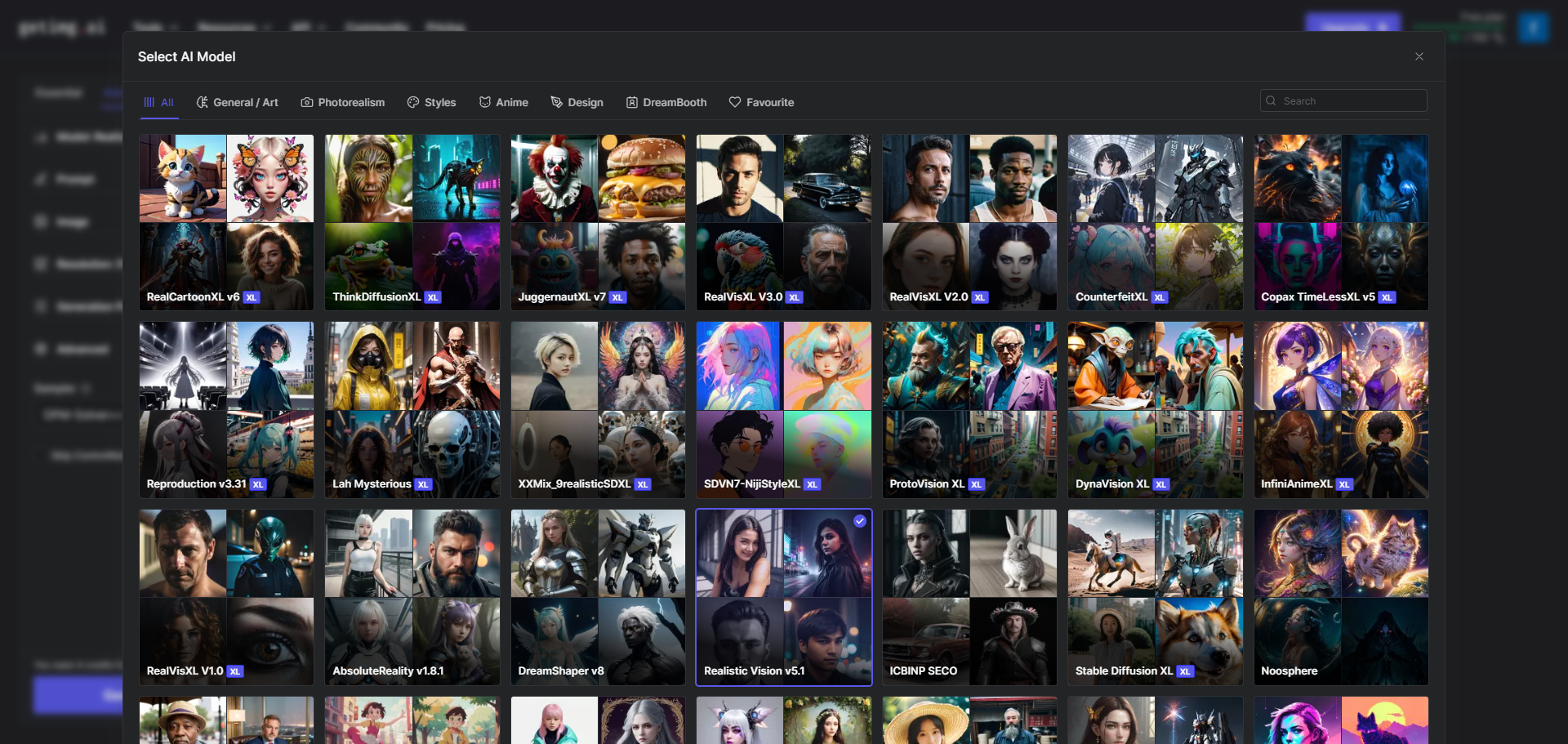
Task: Click the Realistic Vision v5.1 selected card
Action: [x=784, y=597]
